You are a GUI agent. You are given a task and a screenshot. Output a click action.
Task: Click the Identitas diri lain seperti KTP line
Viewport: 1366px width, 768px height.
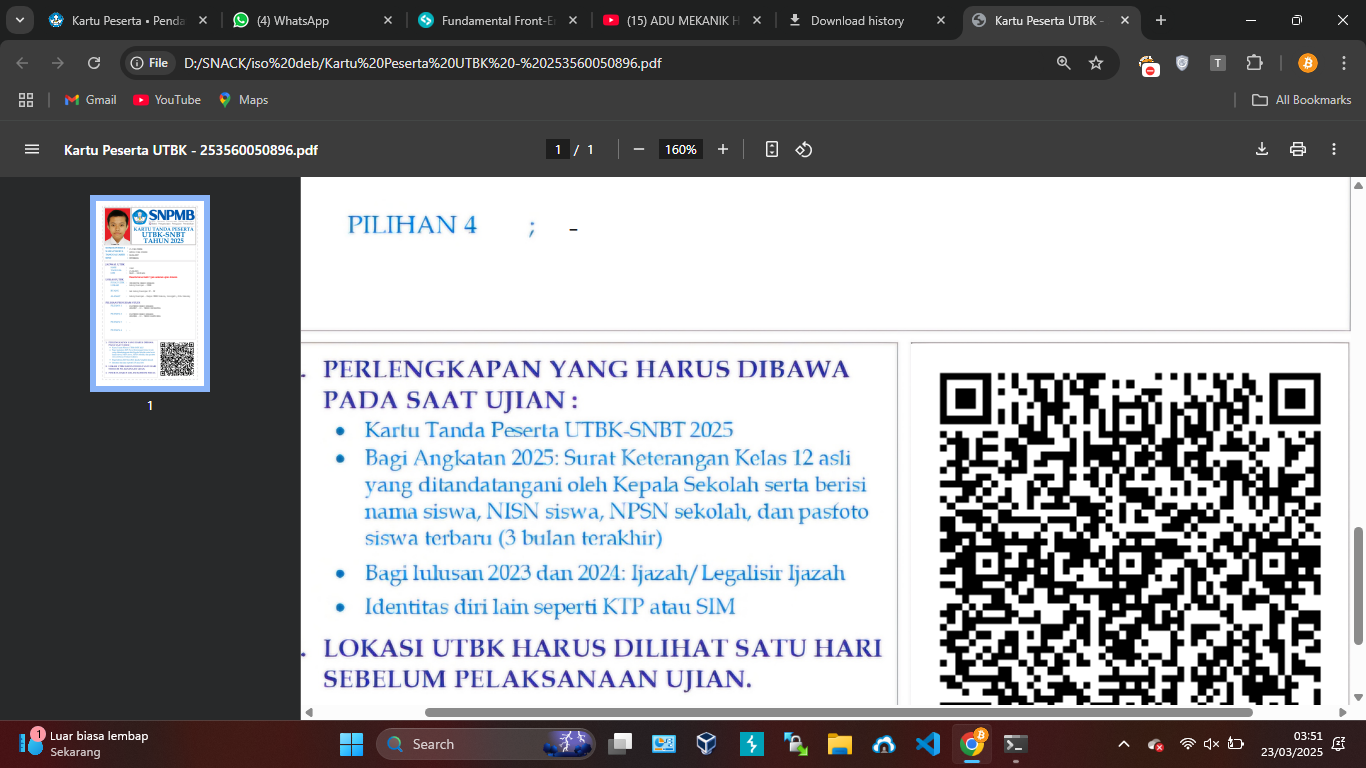[x=550, y=607]
